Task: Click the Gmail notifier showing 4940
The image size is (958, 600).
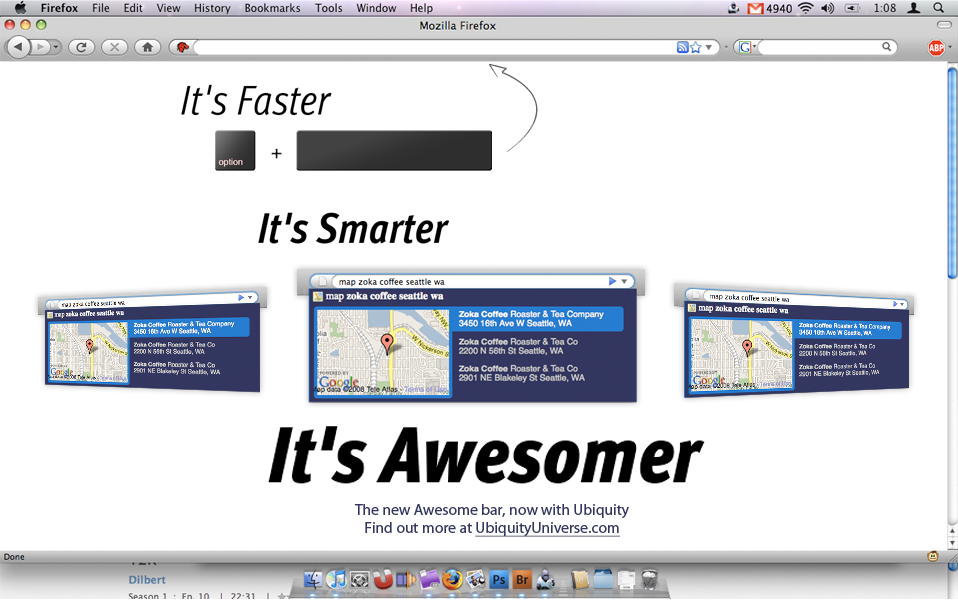Action: [770, 8]
